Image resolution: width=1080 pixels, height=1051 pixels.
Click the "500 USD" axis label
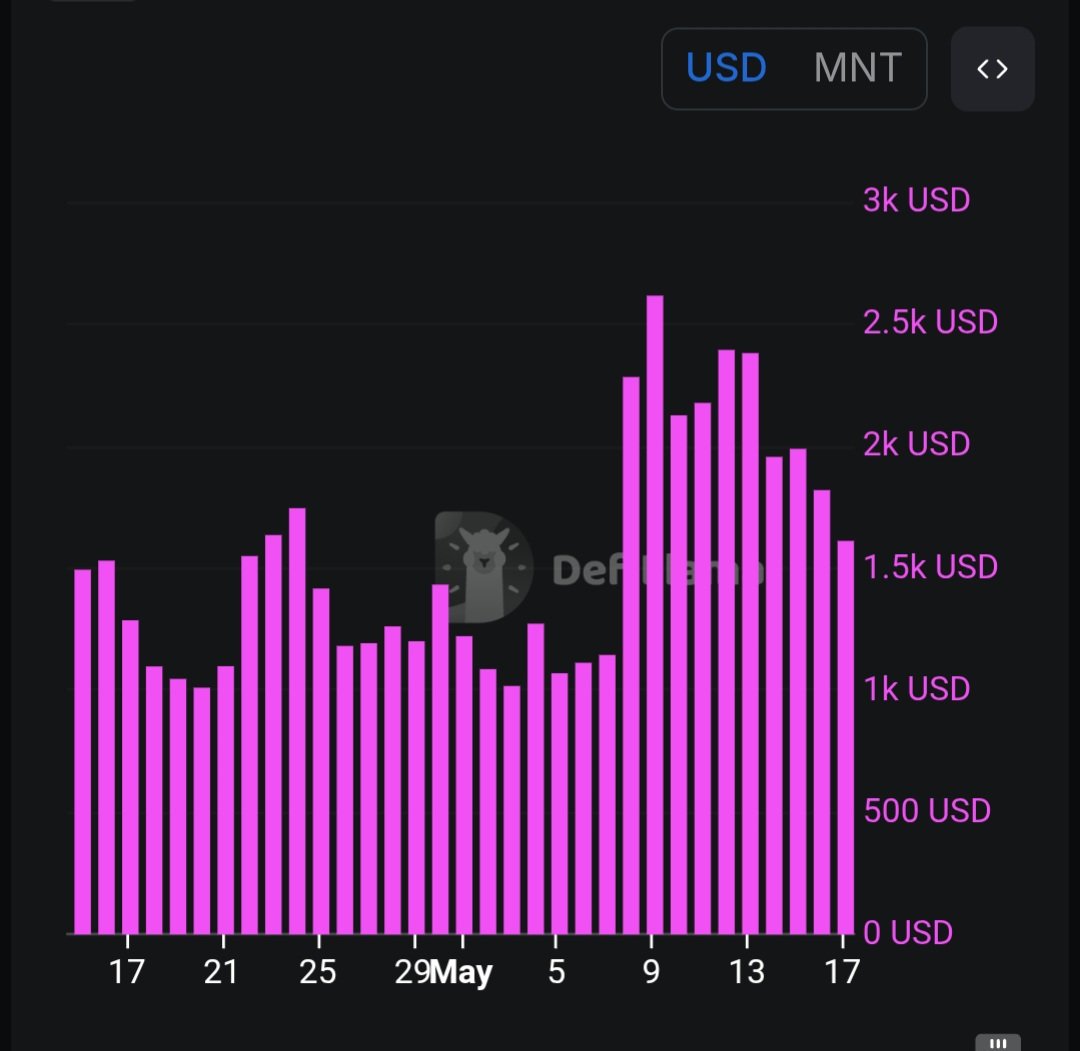point(927,810)
